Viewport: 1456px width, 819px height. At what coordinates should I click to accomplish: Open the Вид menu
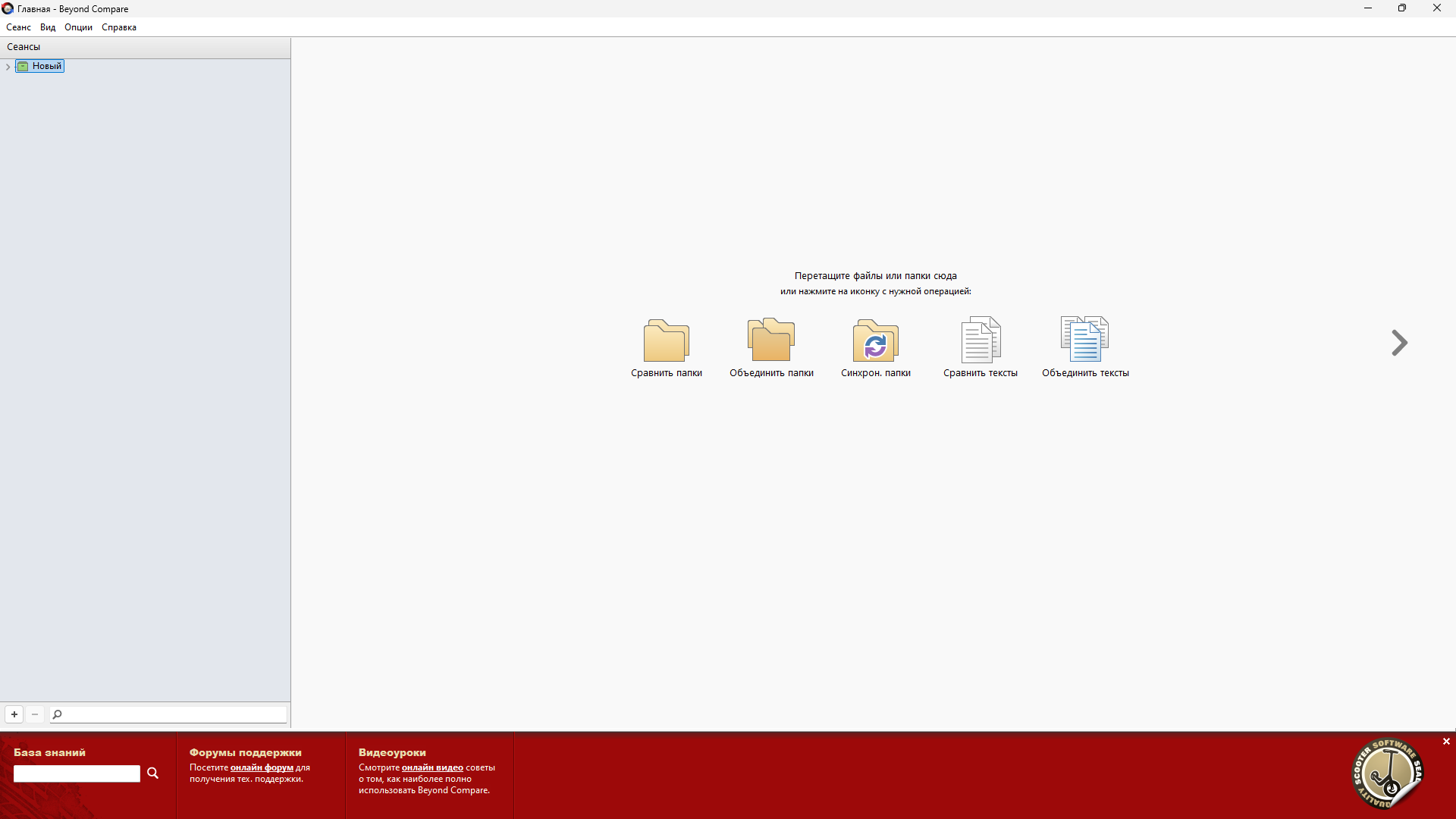coord(48,27)
